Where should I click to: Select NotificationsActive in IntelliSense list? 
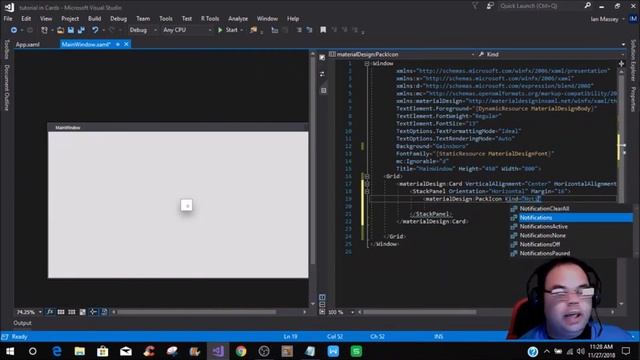click(571, 227)
